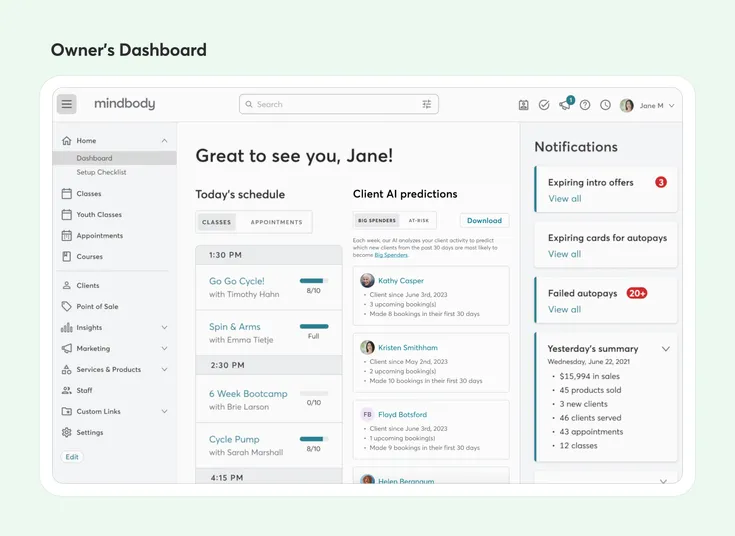View all expiring intro offers
Screen dimensions: 735x536
pos(565,199)
